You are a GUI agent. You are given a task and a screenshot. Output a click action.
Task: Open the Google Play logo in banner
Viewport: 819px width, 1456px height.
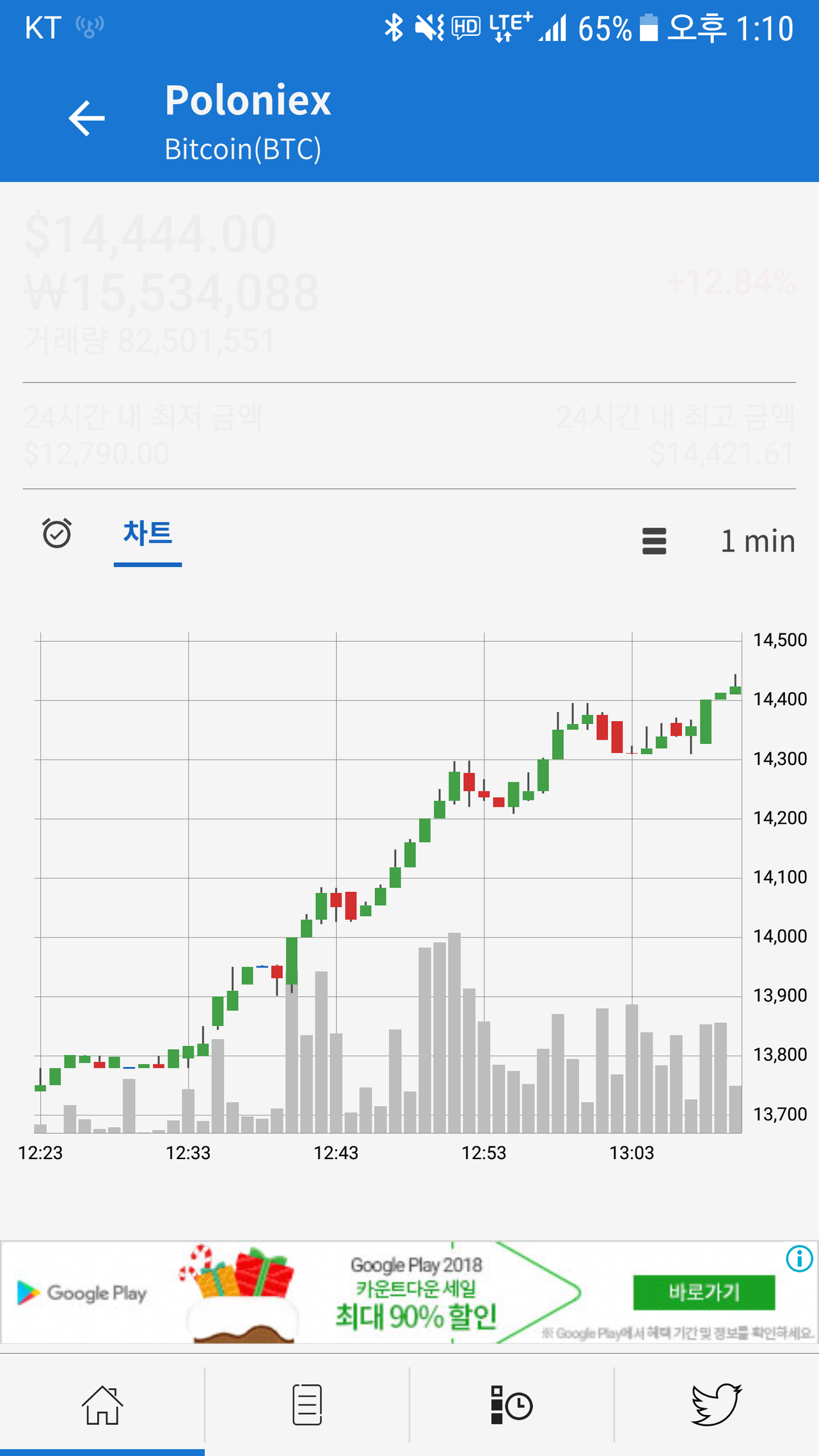click(82, 1293)
